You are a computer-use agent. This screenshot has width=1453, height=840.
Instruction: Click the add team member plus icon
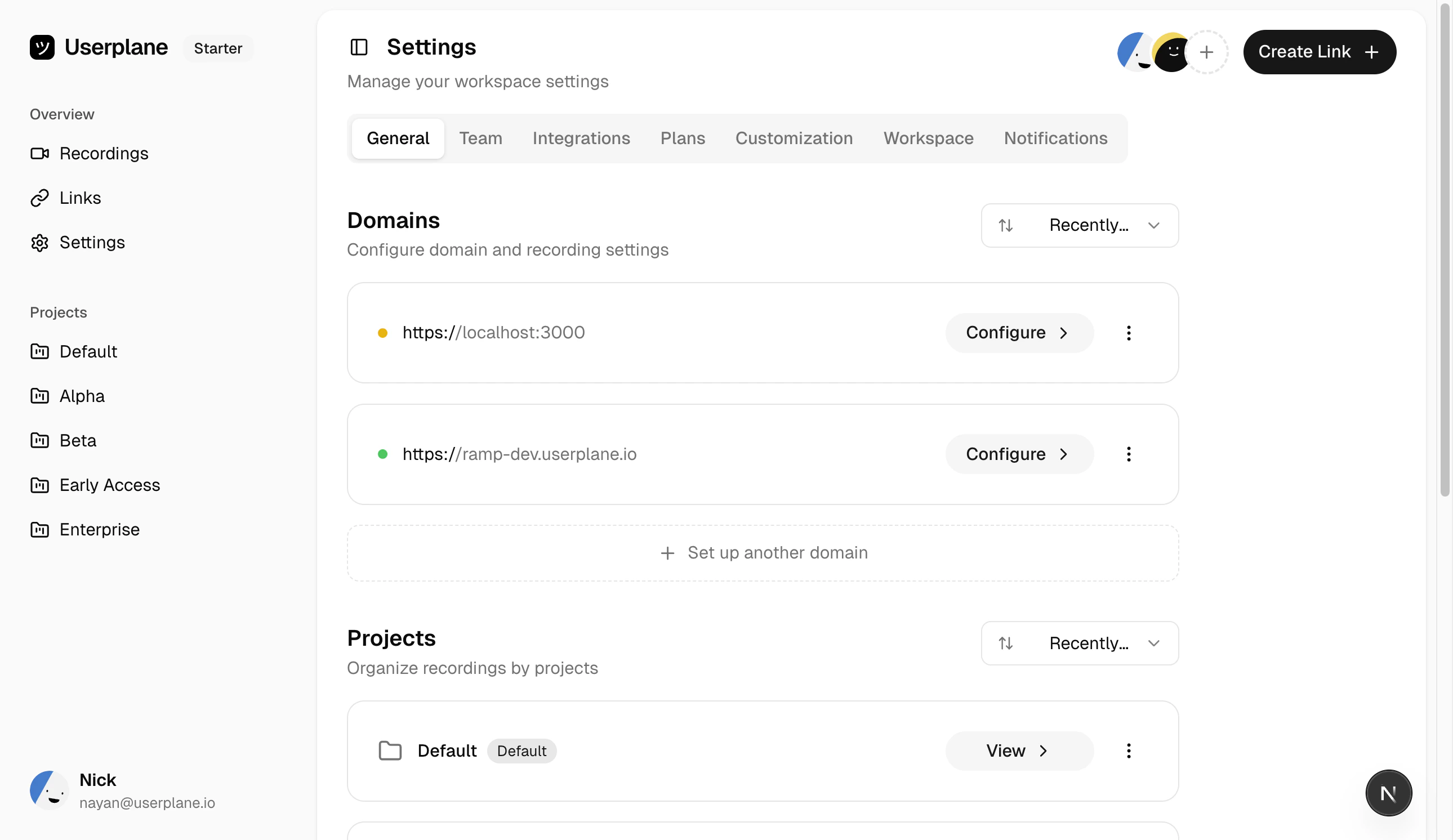pyautogui.click(x=1206, y=52)
